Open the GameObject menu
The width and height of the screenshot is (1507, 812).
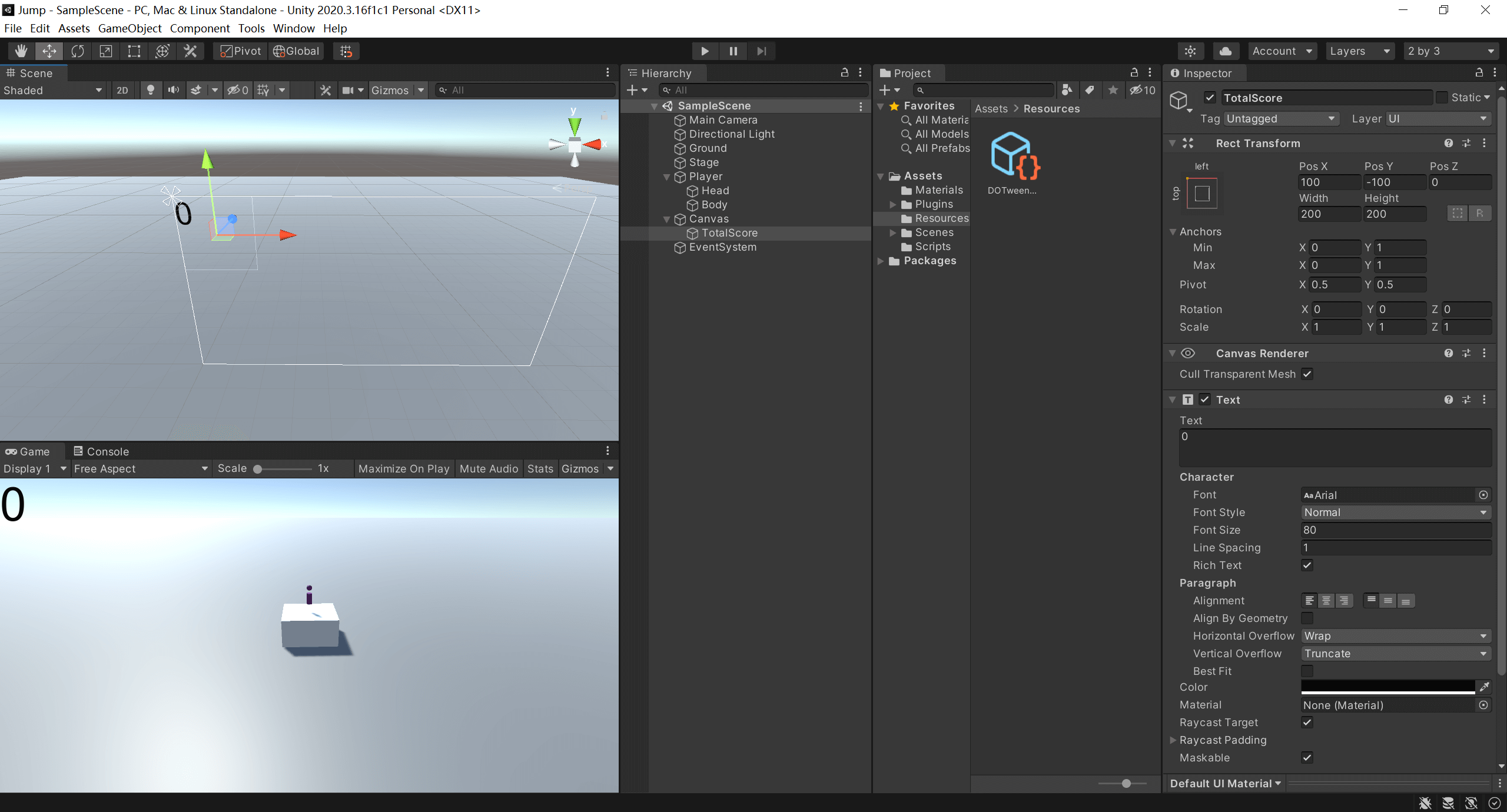coord(130,28)
